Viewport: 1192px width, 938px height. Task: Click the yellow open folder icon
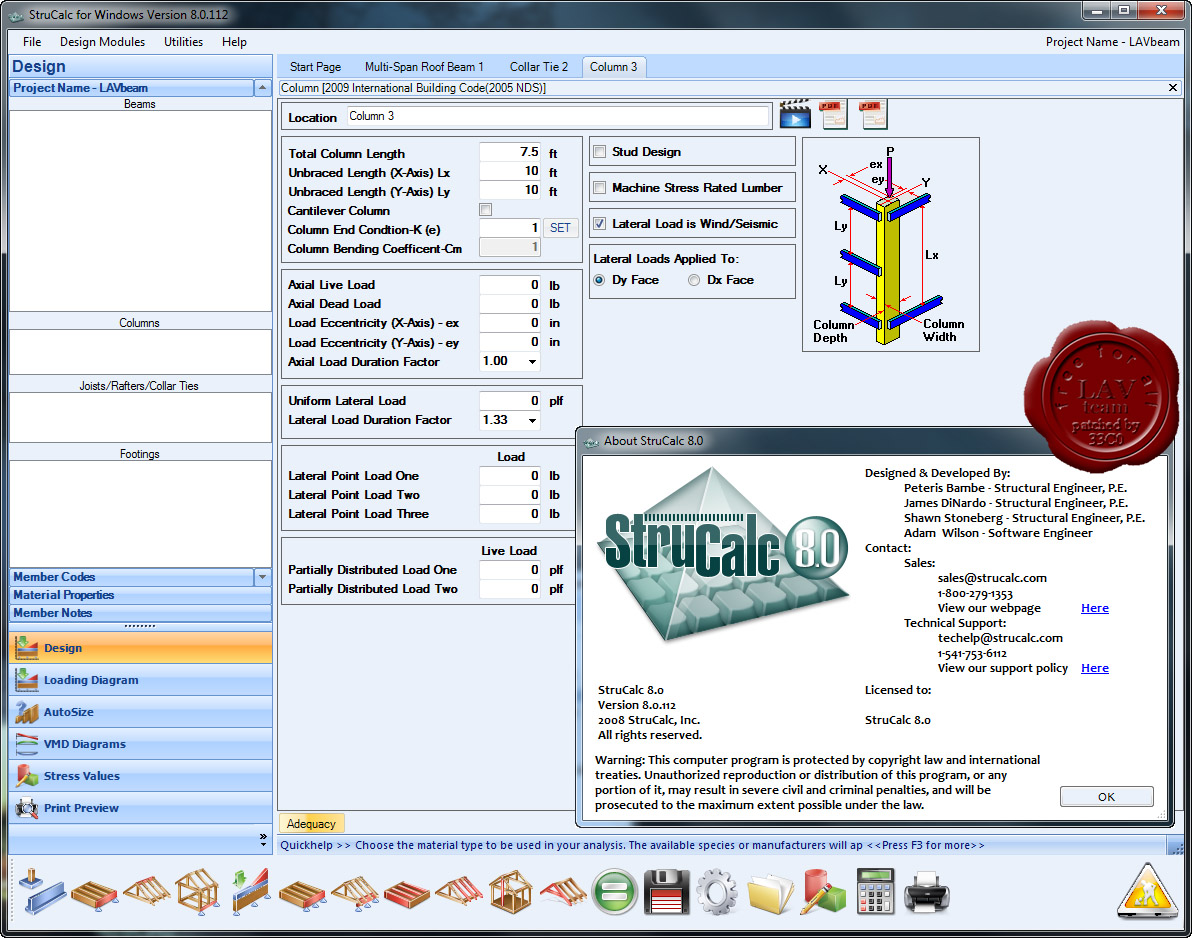click(x=769, y=892)
